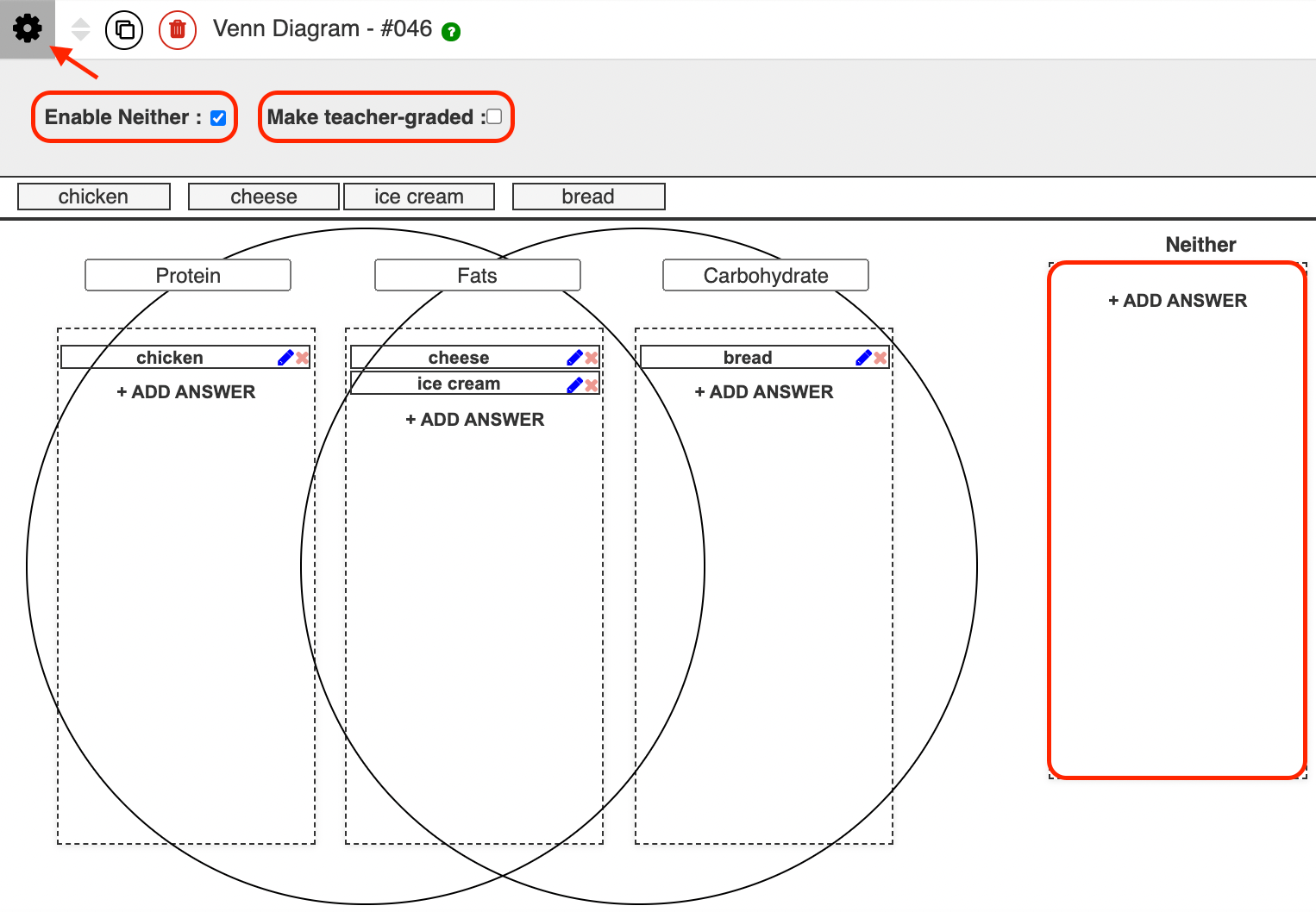Click ADD ANSWER in the Carbohydrate circle

point(764,391)
